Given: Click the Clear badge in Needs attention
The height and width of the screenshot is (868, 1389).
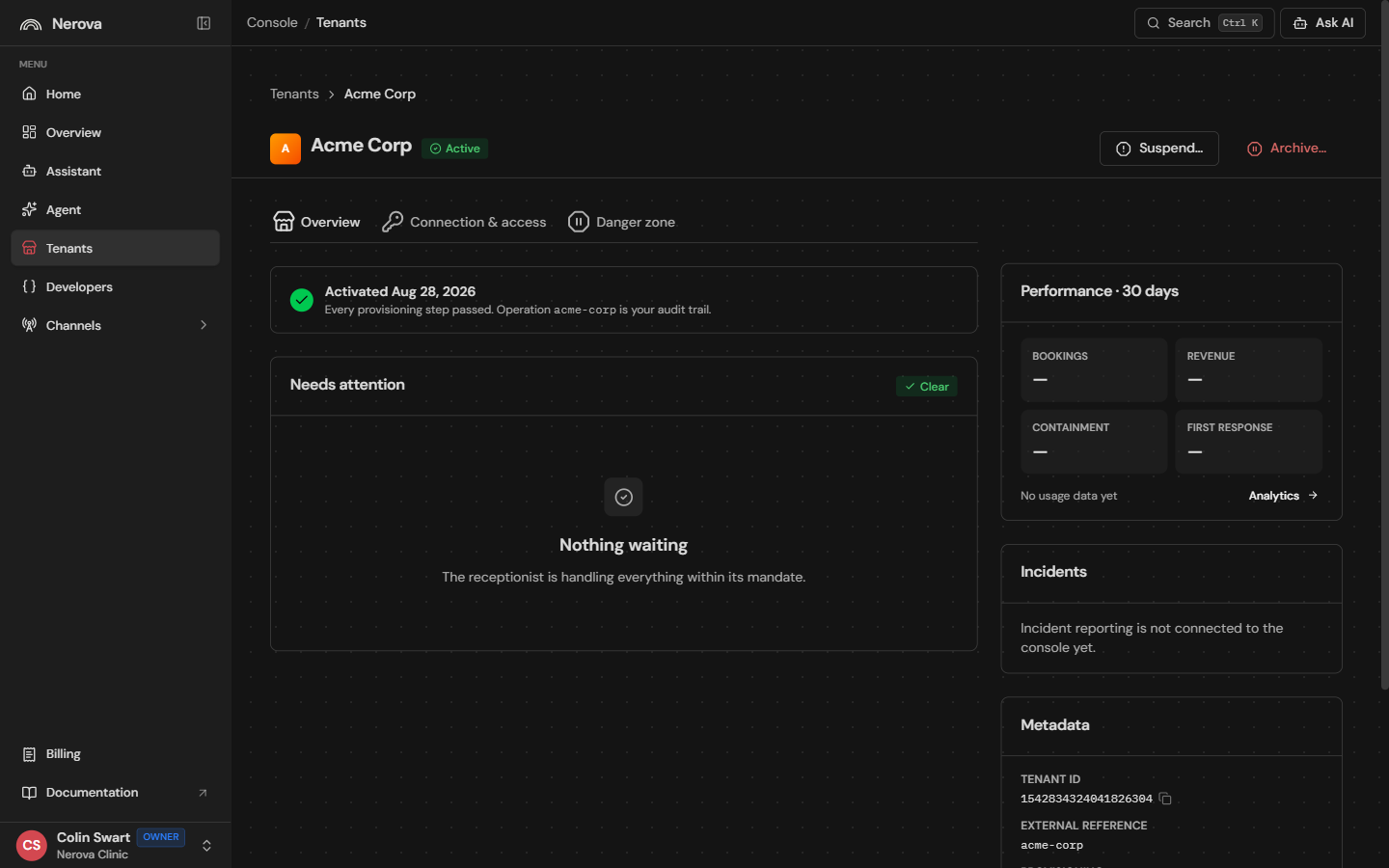Looking at the screenshot, I should click(927, 387).
